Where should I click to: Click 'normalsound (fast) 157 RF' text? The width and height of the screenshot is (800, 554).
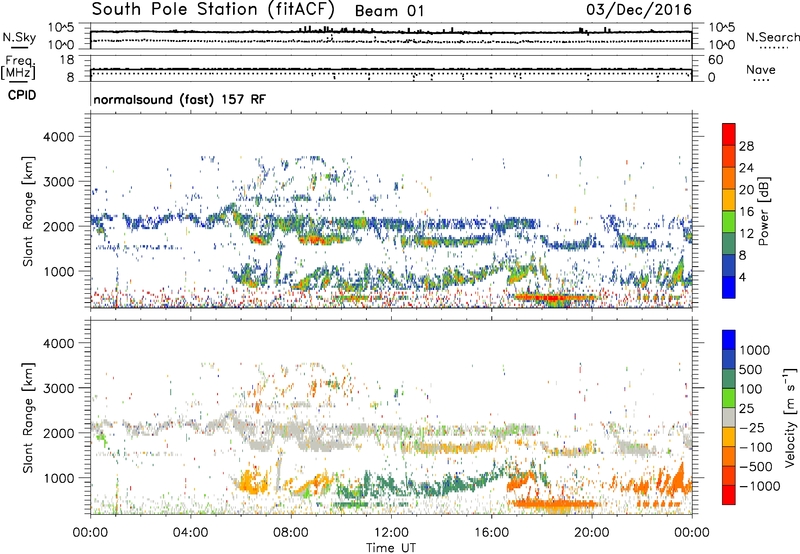tap(180, 99)
